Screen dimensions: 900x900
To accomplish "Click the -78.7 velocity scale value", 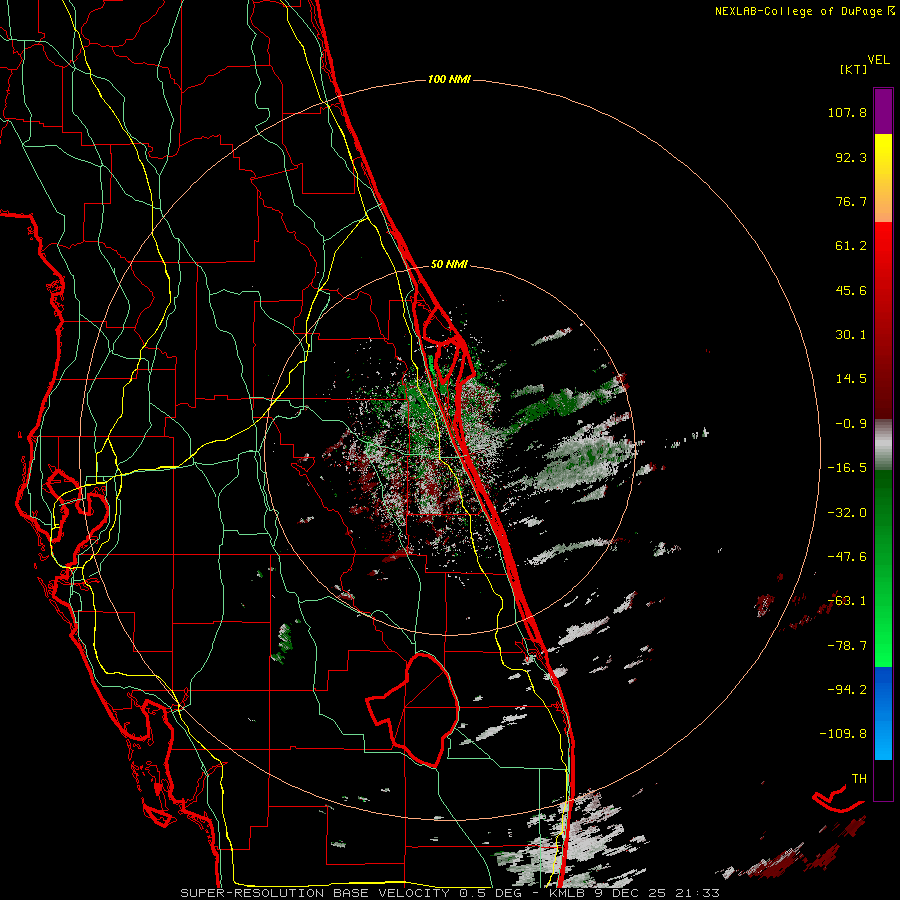I will pyautogui.click(x=847, y=646).
